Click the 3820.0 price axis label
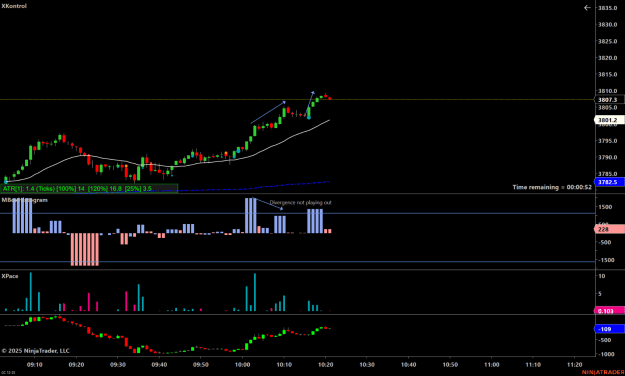The height and width of the screenshot is (376, 625). tap(607, 58)
